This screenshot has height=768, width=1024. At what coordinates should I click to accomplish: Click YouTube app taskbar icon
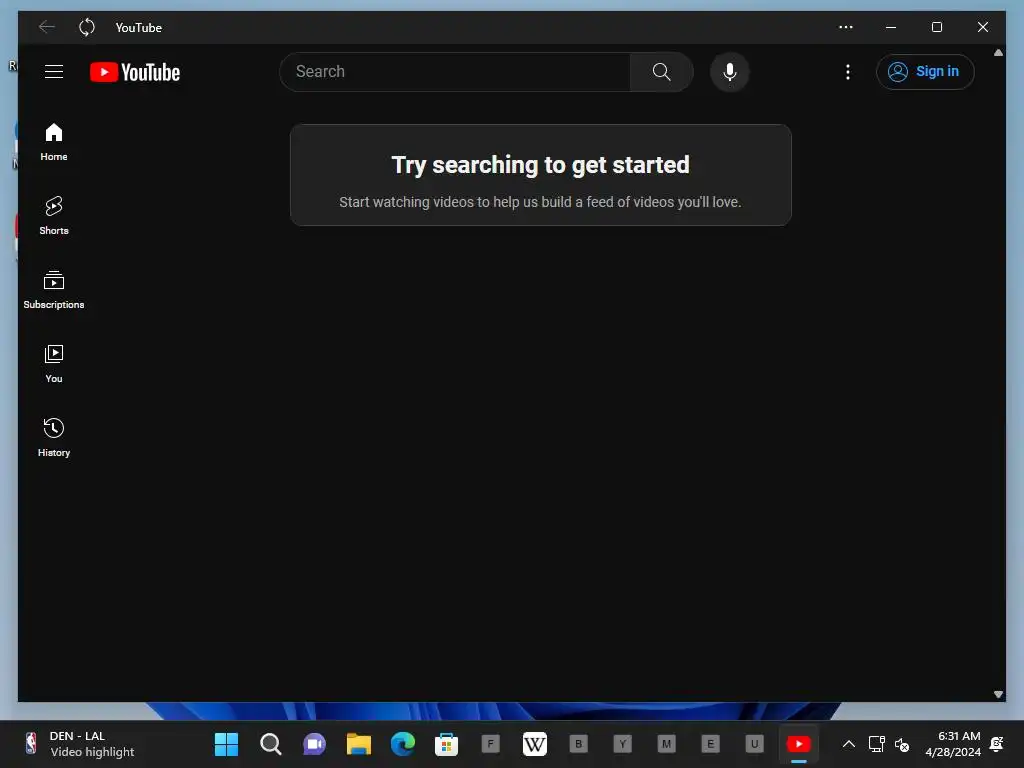799,744
